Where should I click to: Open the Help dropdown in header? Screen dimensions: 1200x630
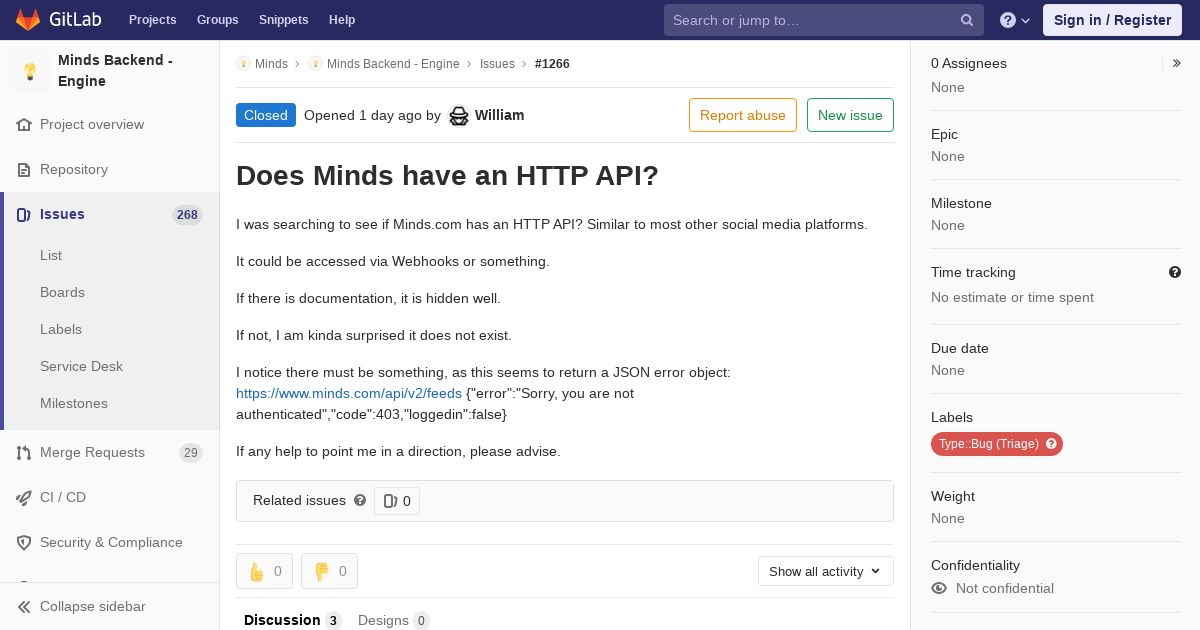coord(1014,20)
